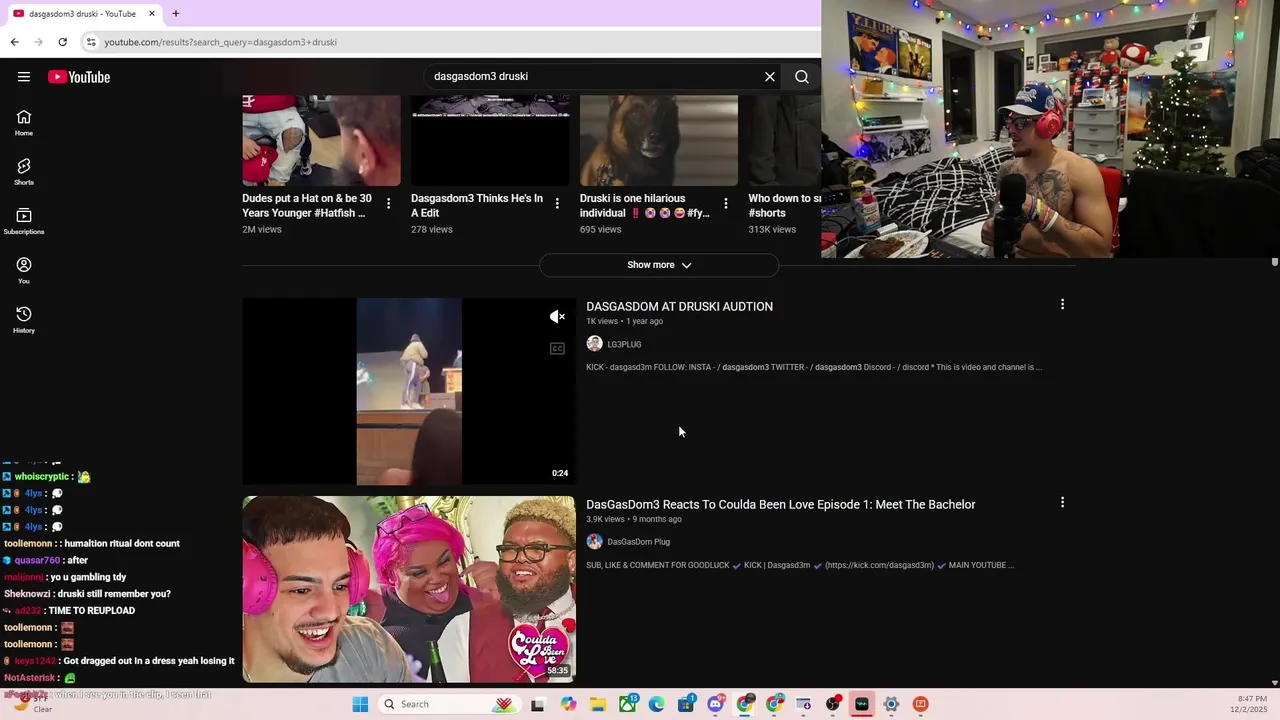Open Copilot from the taskbar
Screen dimensions: 1280x720
click(568, 704)
